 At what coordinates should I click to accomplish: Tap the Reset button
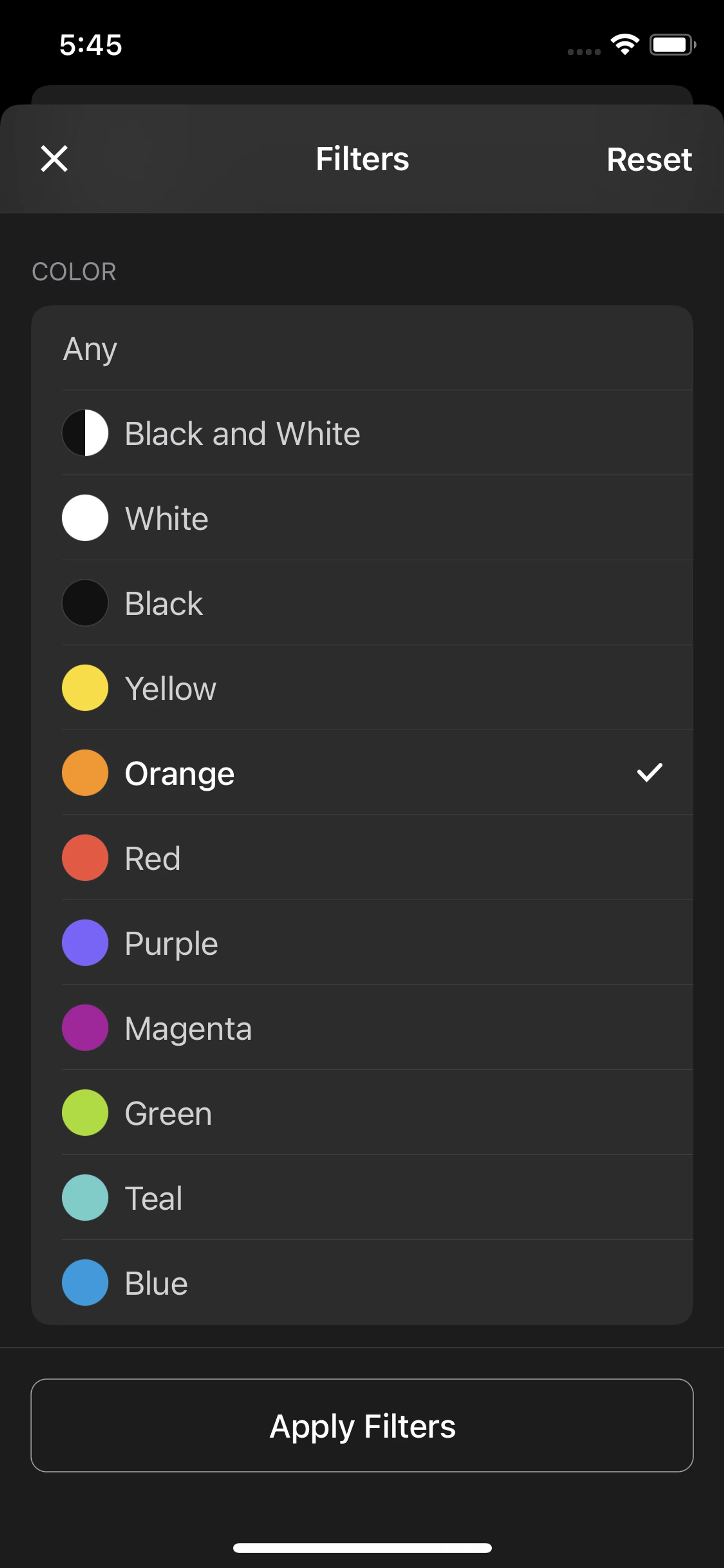(x=649, y=160)
